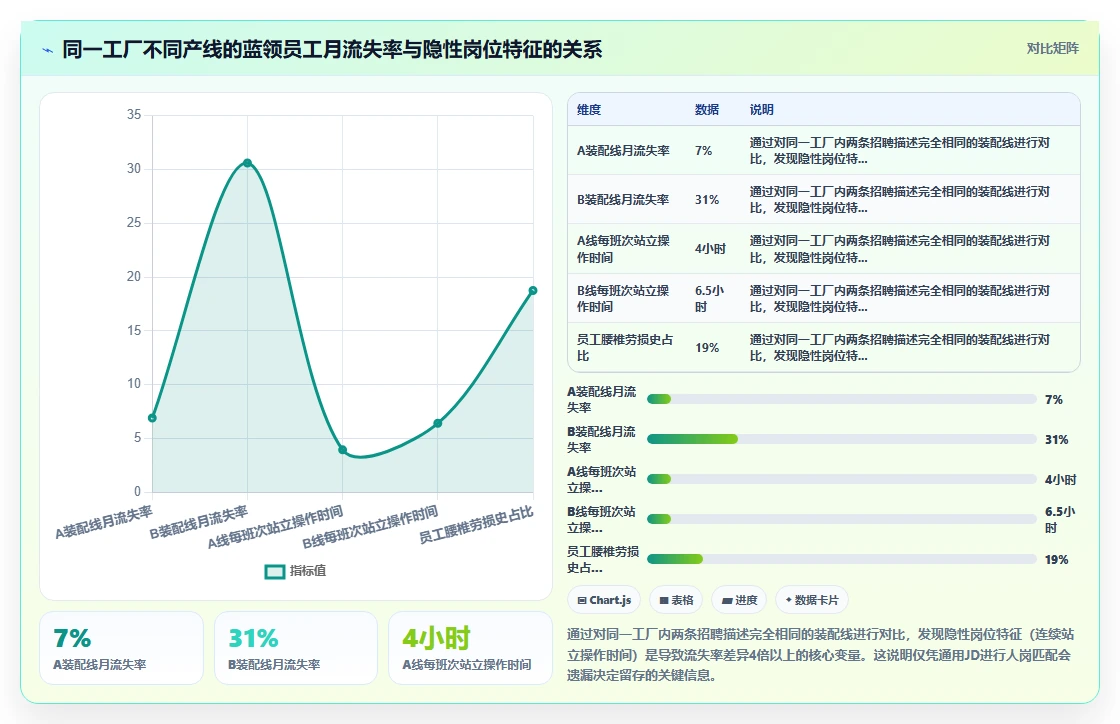Toggle the 指标值 legend swatch

tap(275, 571)
